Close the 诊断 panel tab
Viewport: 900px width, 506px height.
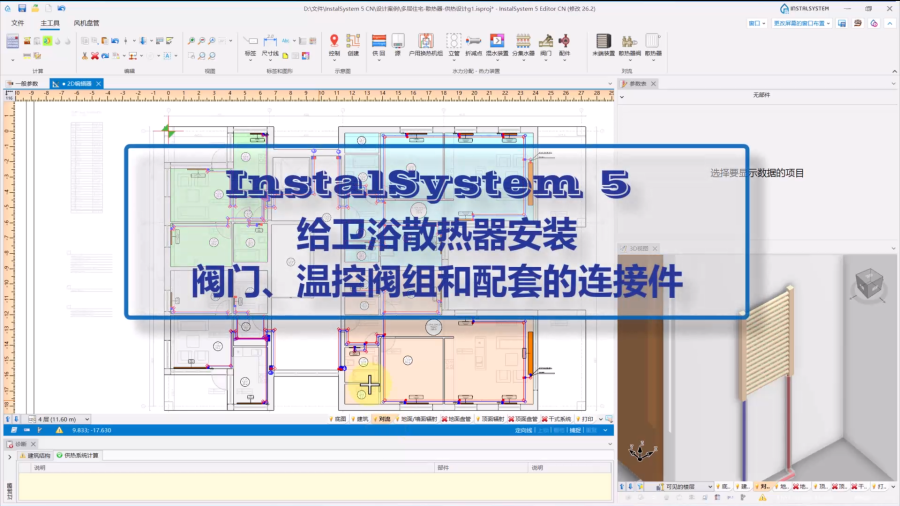point(33,444)
